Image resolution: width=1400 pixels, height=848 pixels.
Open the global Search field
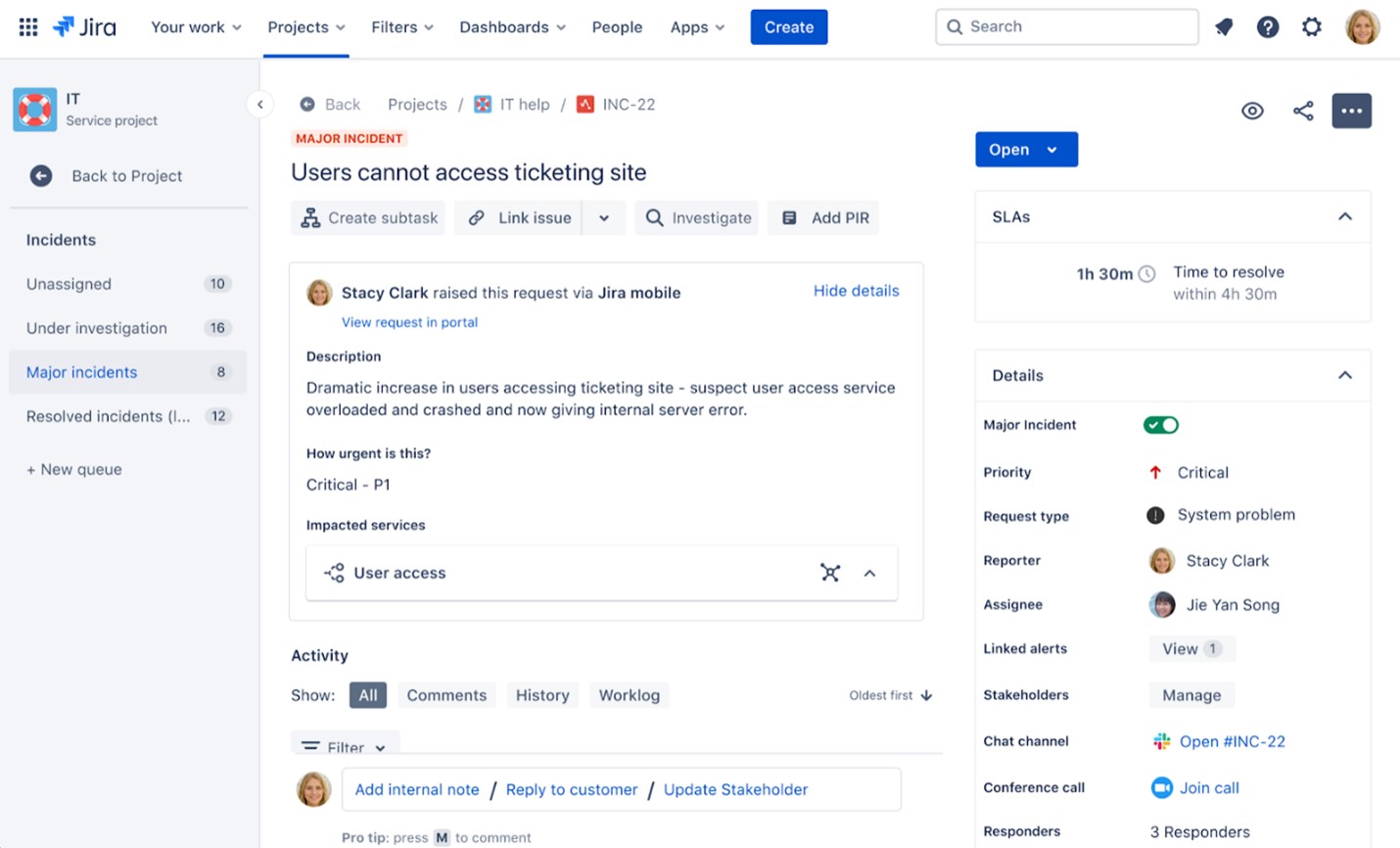(x=1065, y=26)
